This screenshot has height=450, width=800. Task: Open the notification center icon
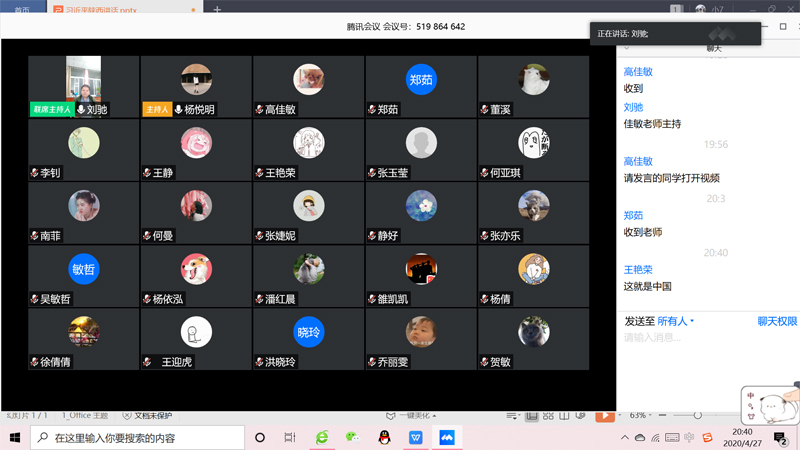click(x=780, y=438)
